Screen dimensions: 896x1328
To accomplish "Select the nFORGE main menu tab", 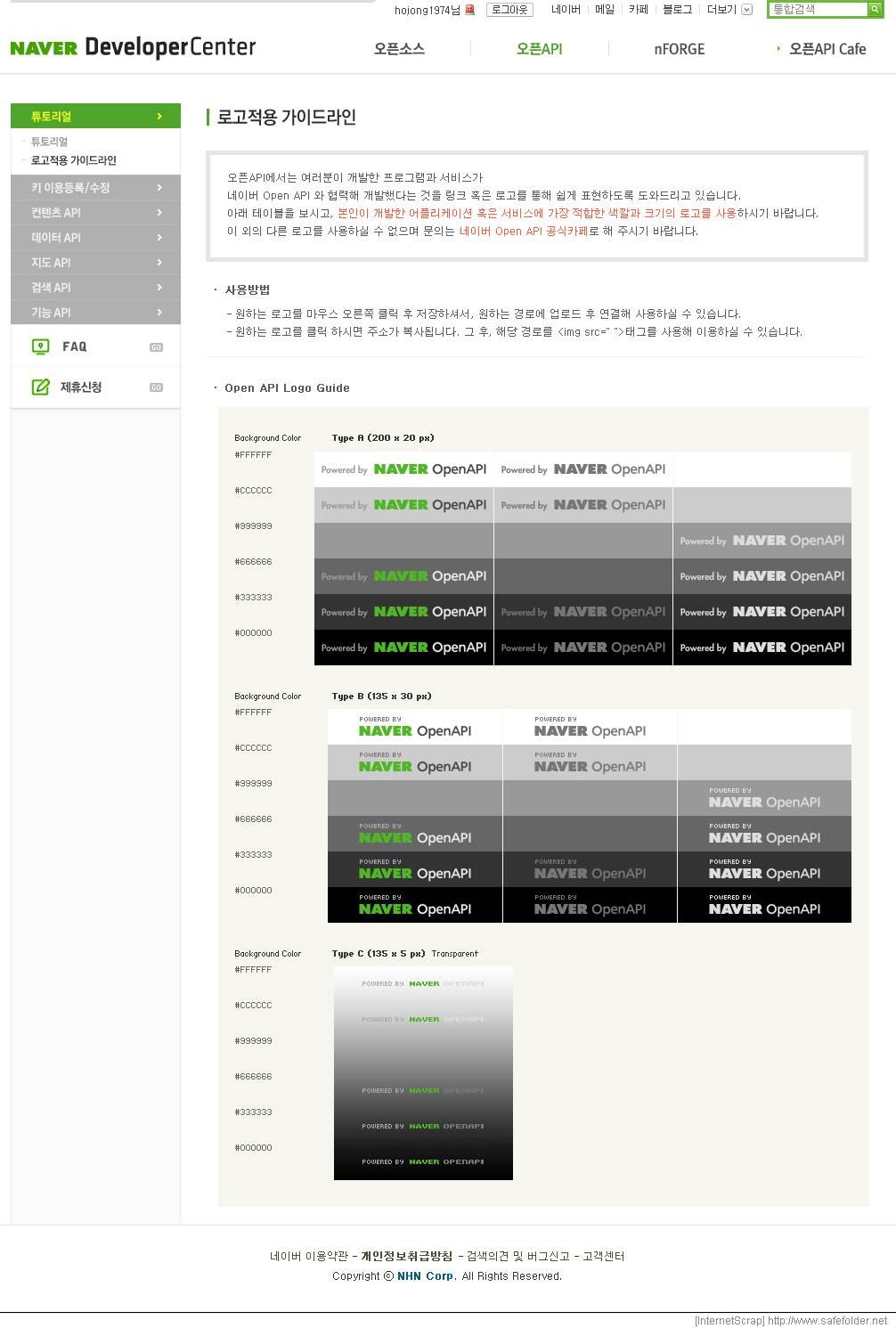I will [x=680, y=49].
